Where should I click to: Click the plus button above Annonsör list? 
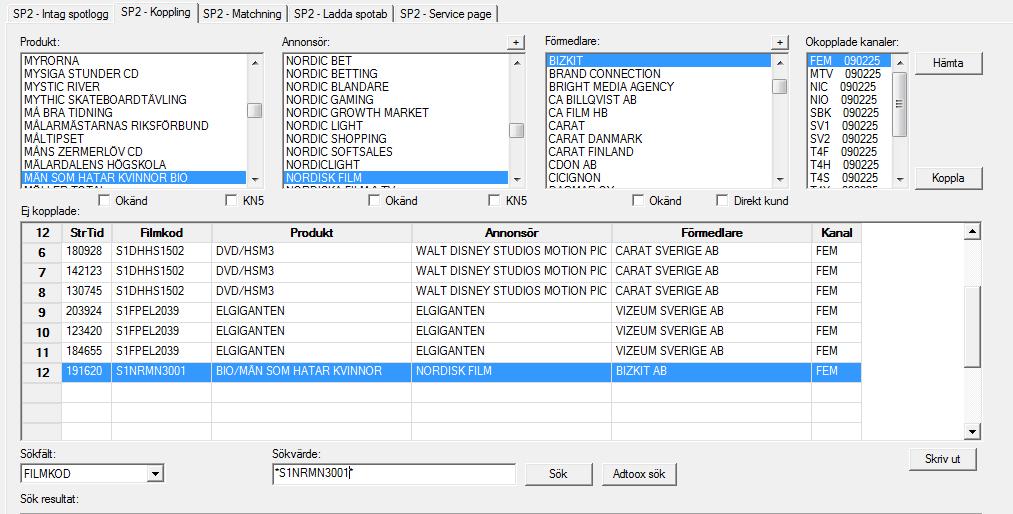[x=516, y=43]
